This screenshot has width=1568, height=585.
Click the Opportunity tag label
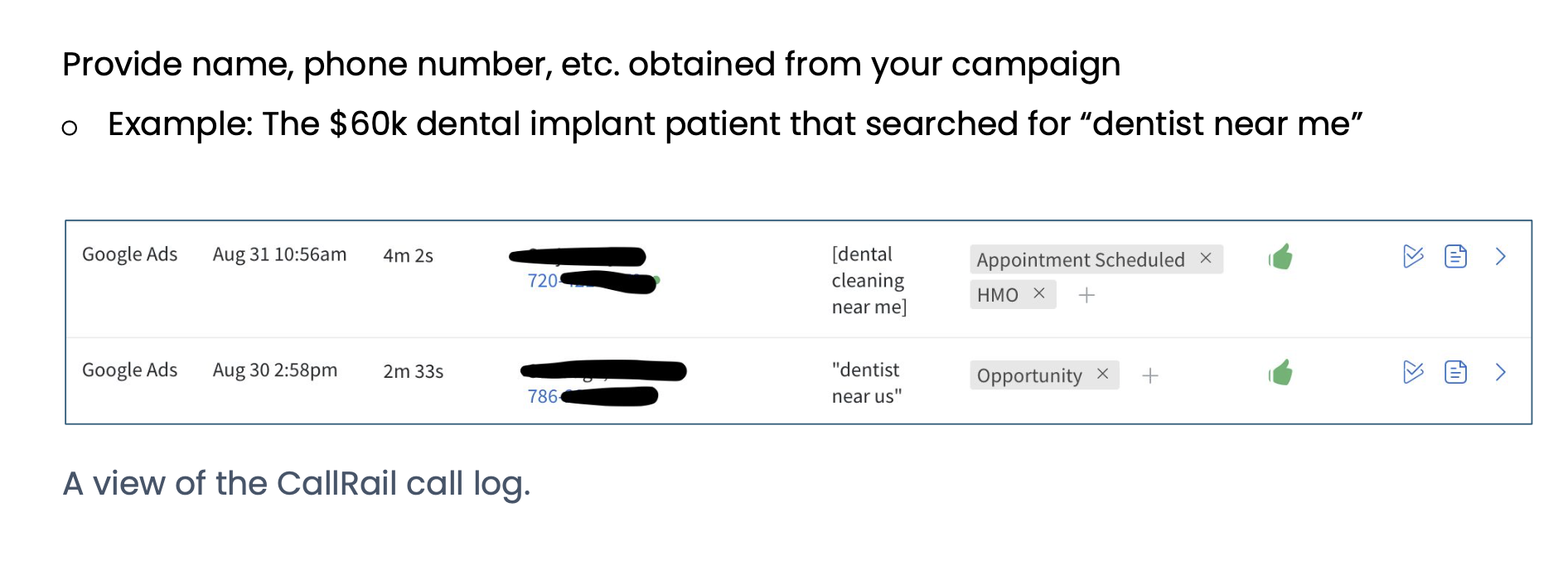1028,375
